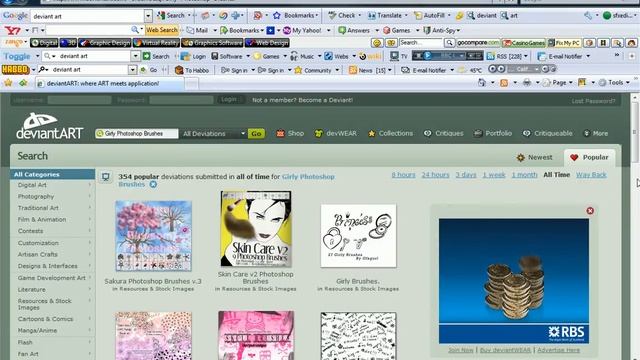Open the Skin Care v2 Photoshop Brushes thumbnail

[x=256, y=229]
